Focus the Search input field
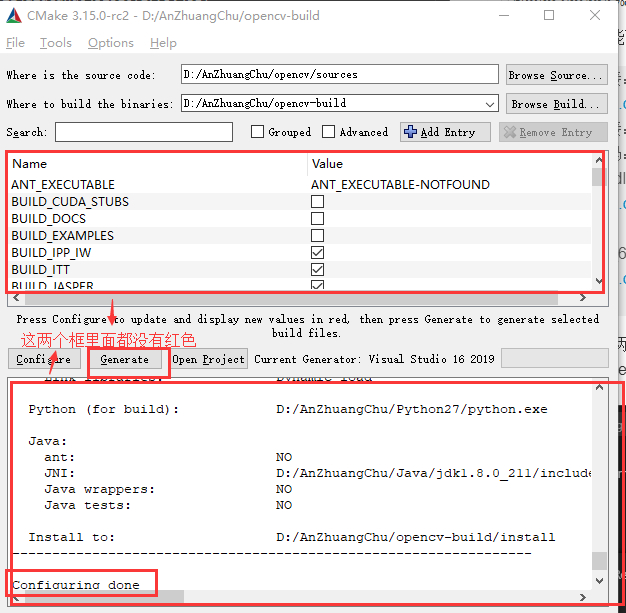 [144, 132]
